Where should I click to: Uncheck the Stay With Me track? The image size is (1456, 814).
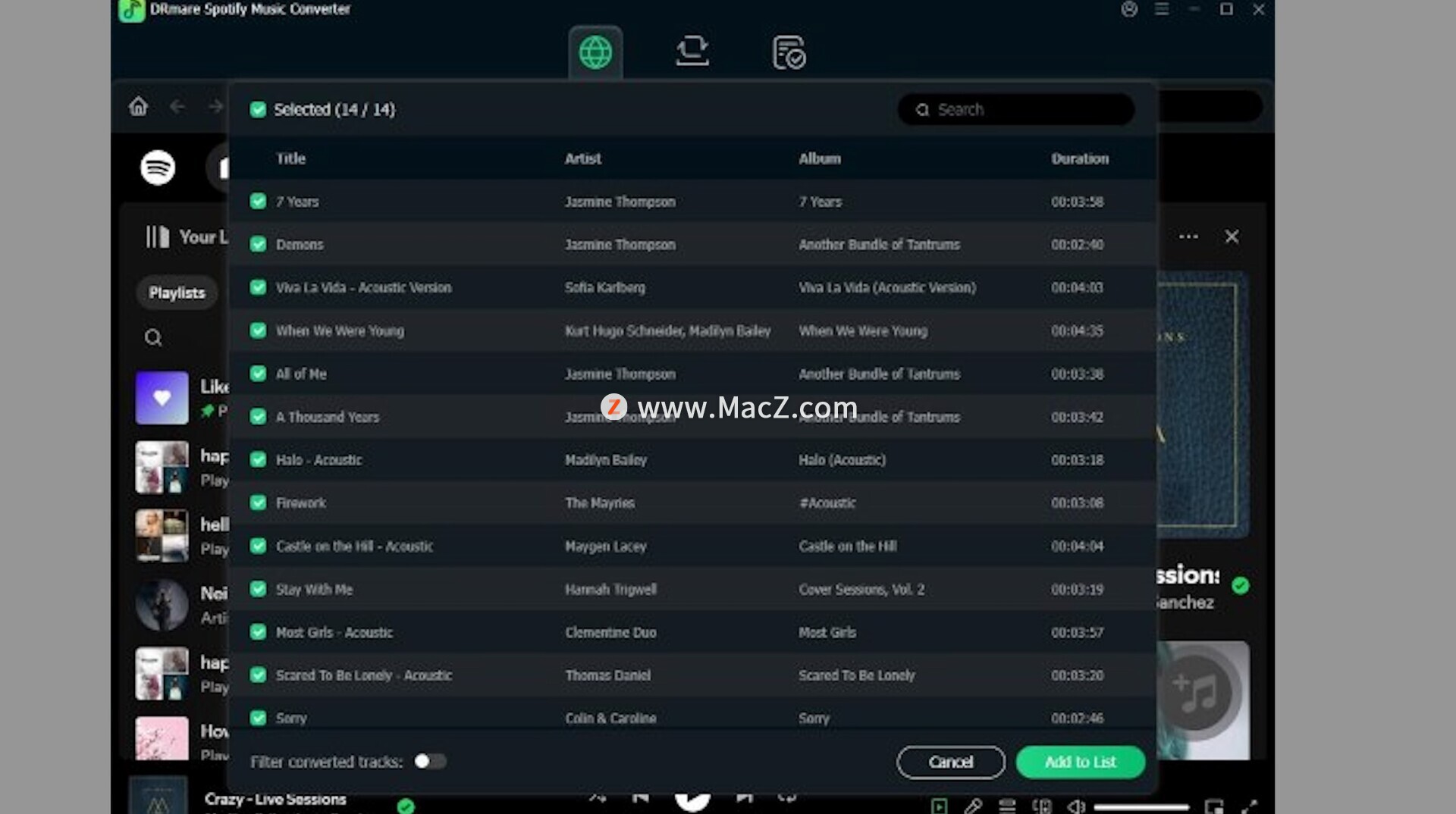(x=258, y=589)
